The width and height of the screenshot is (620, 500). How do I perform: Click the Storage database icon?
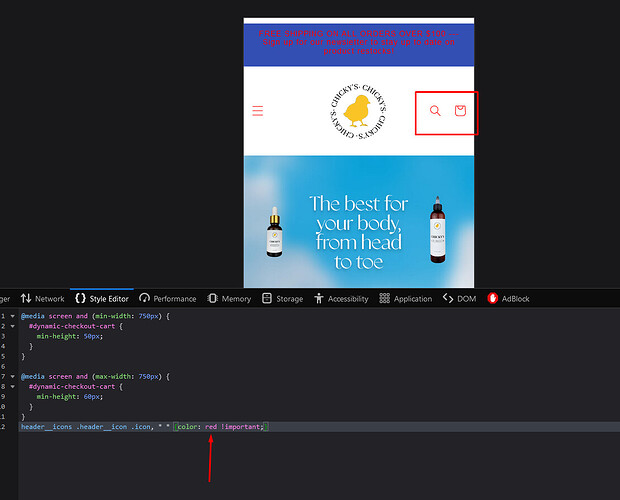[x=267, y=298]
